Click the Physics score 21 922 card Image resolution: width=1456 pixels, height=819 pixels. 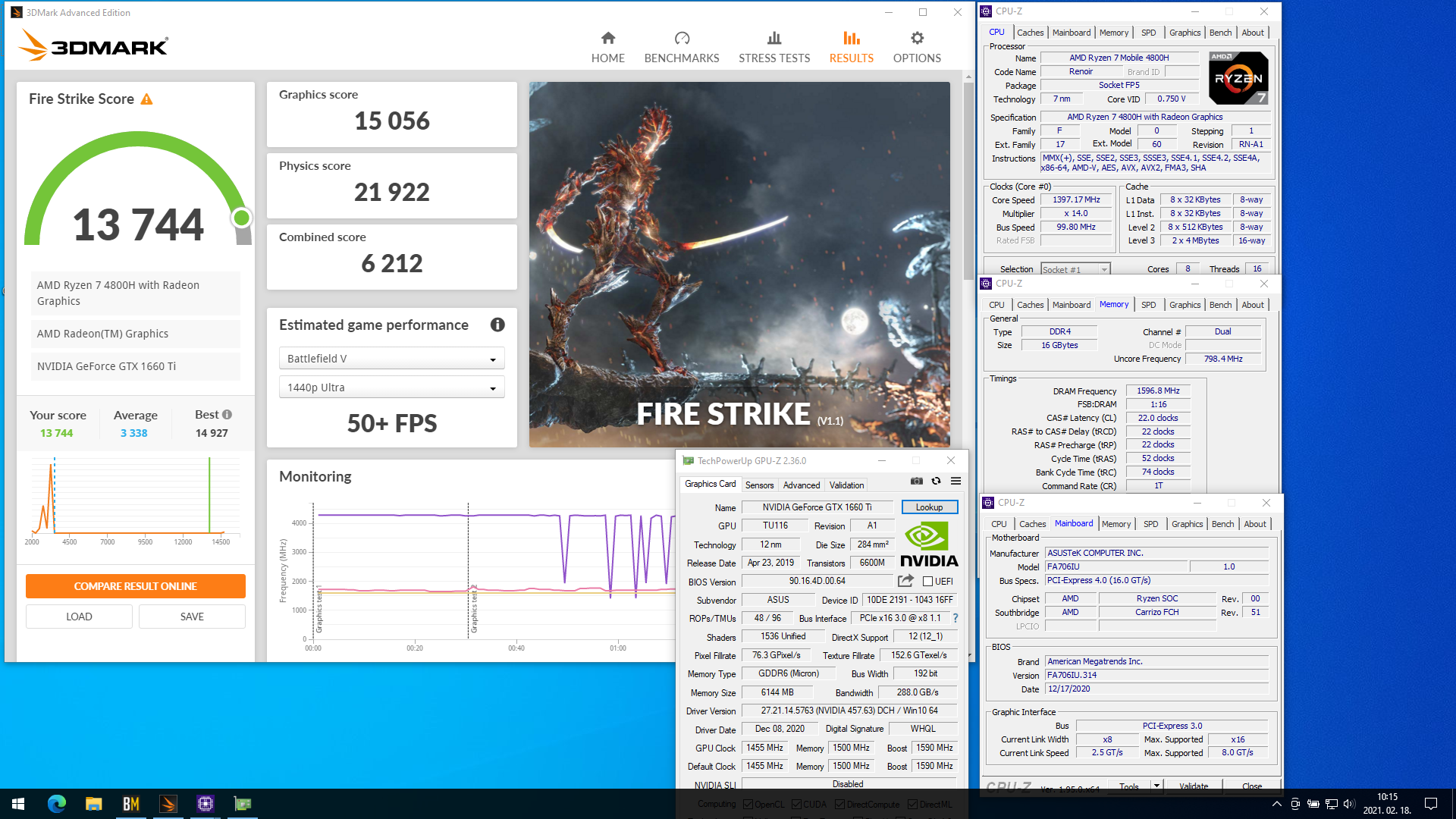point(391,186)
